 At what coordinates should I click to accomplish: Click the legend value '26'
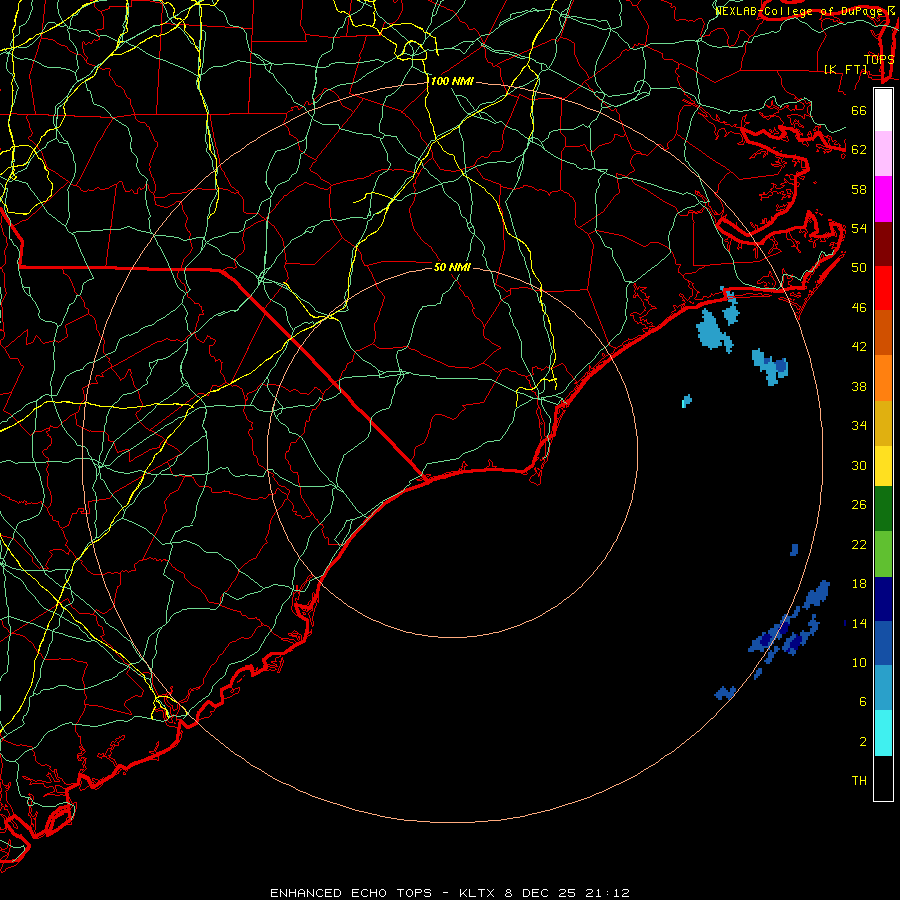[859, 505]
